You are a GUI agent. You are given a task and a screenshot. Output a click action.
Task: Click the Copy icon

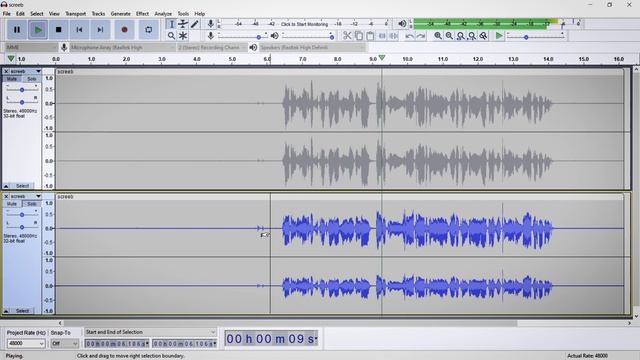[x=358, y=36]
